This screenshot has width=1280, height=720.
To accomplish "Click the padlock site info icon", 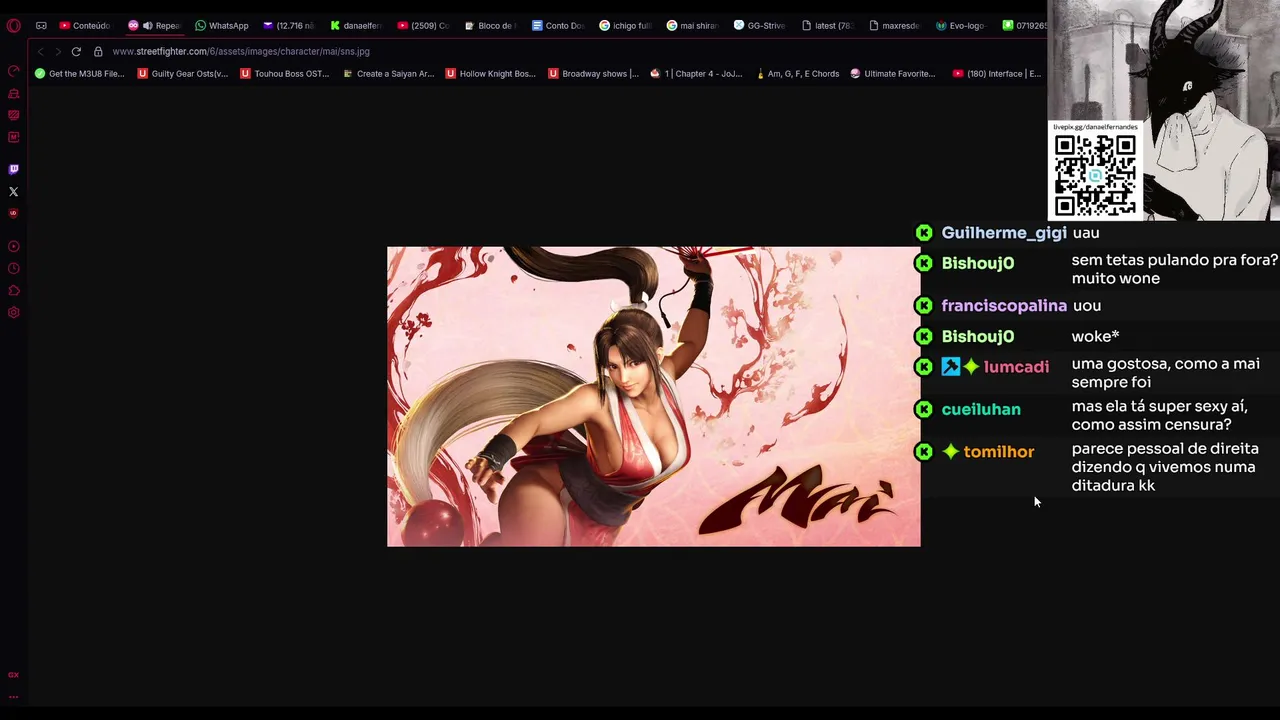I will click(x=98, y=51).
